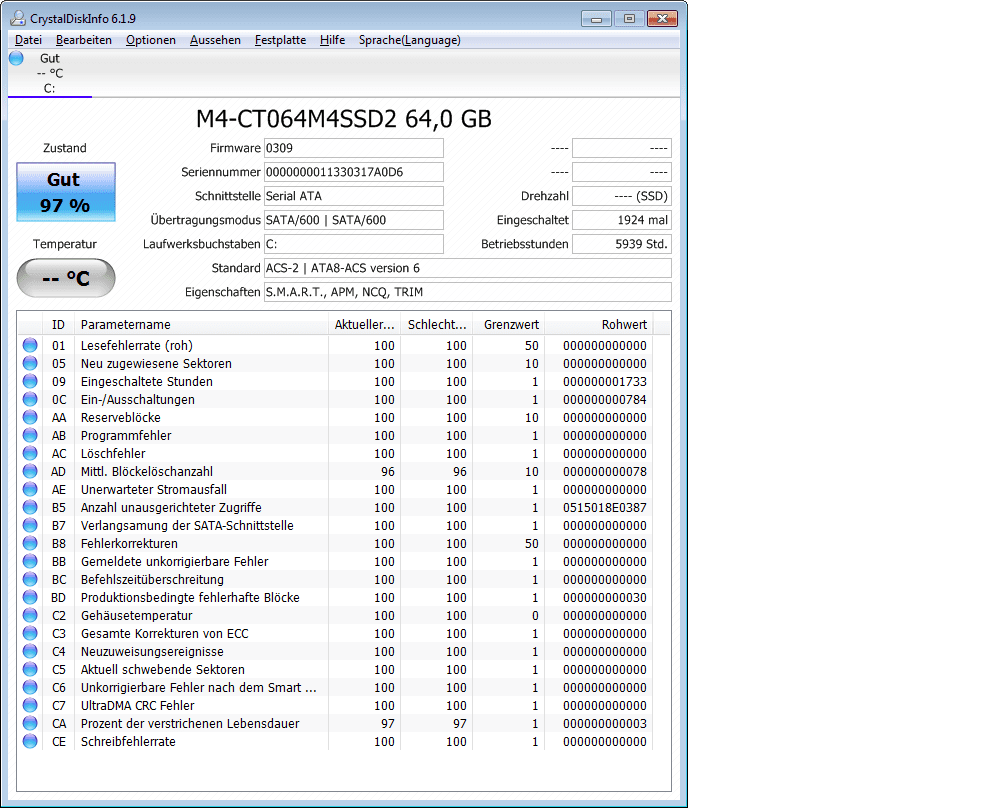
Task: Click the Rohwert column header
Action: tap(598, 325)
